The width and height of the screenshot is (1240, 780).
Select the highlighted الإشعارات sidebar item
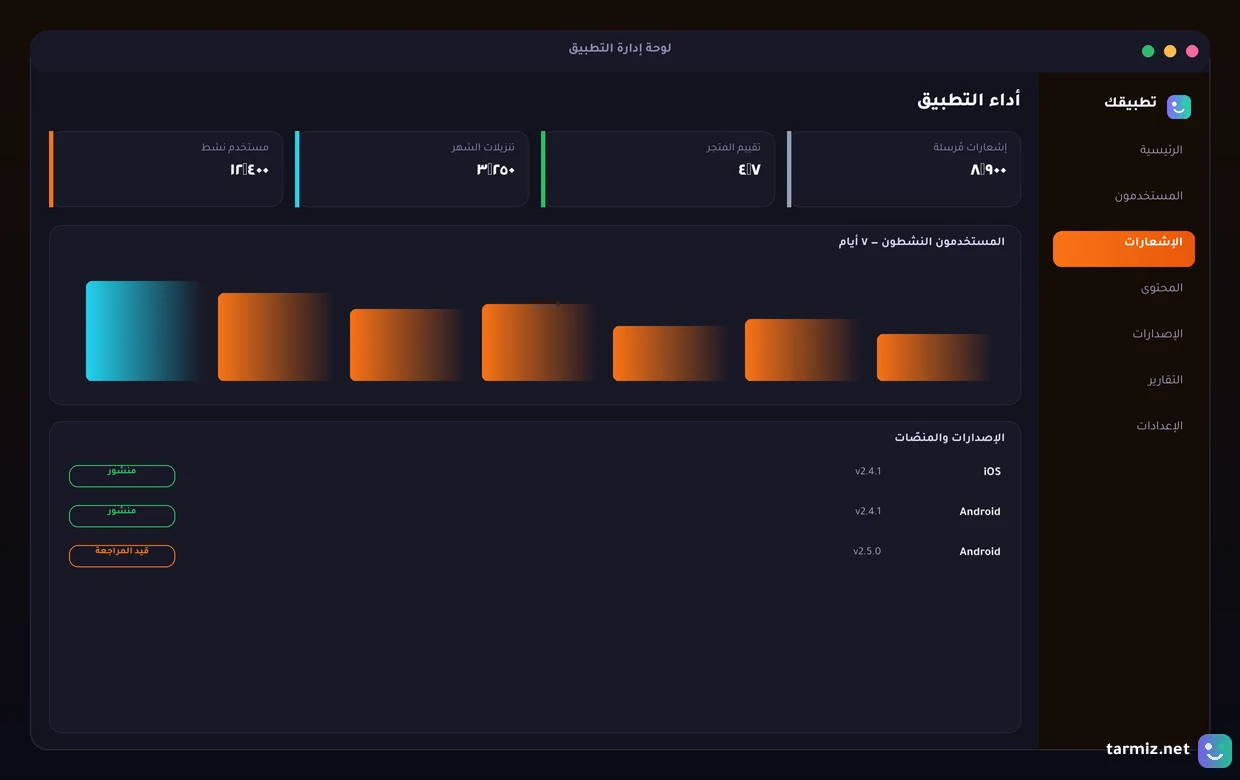point(1123,249)
